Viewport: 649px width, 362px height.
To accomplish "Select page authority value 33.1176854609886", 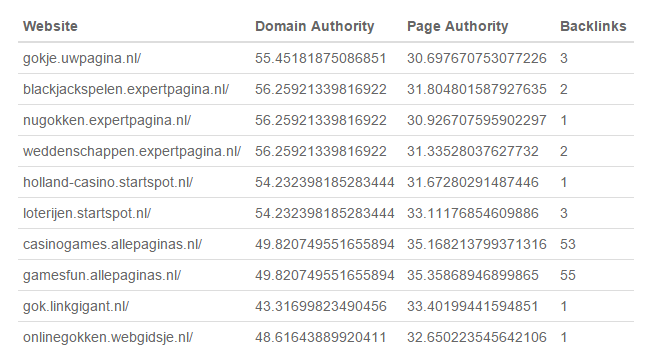I will [473, 213].
